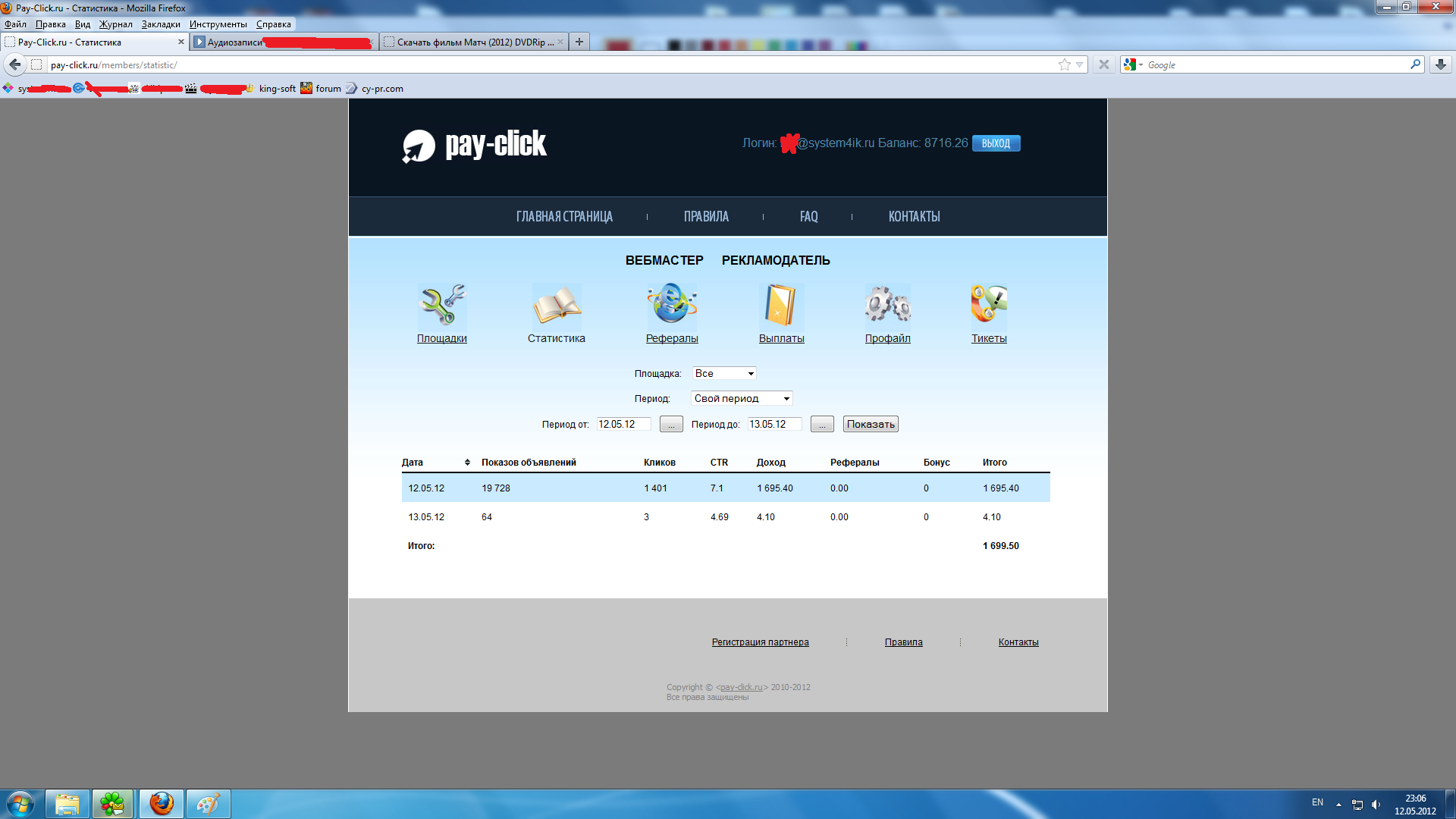Switch to Скачать фильм Матч tab

473,42
